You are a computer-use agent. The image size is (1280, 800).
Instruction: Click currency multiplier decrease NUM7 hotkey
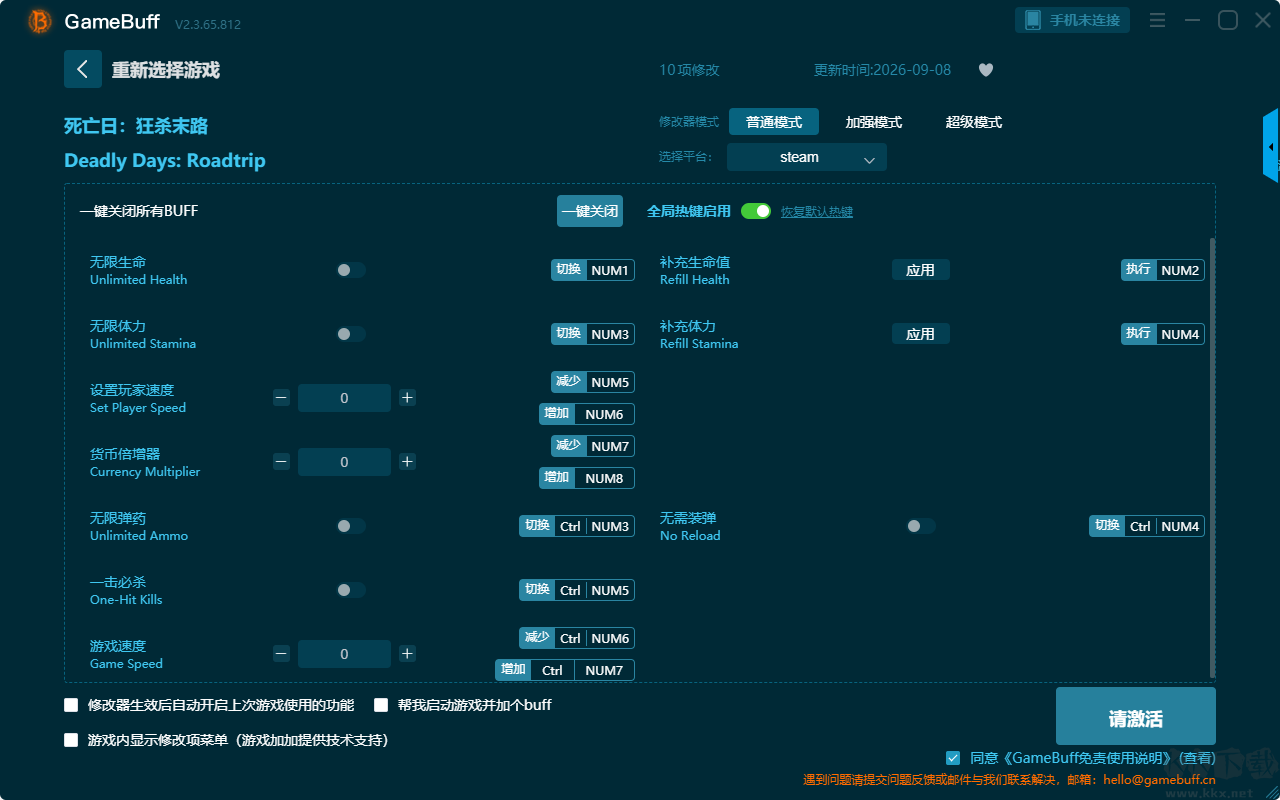[593, 446]
